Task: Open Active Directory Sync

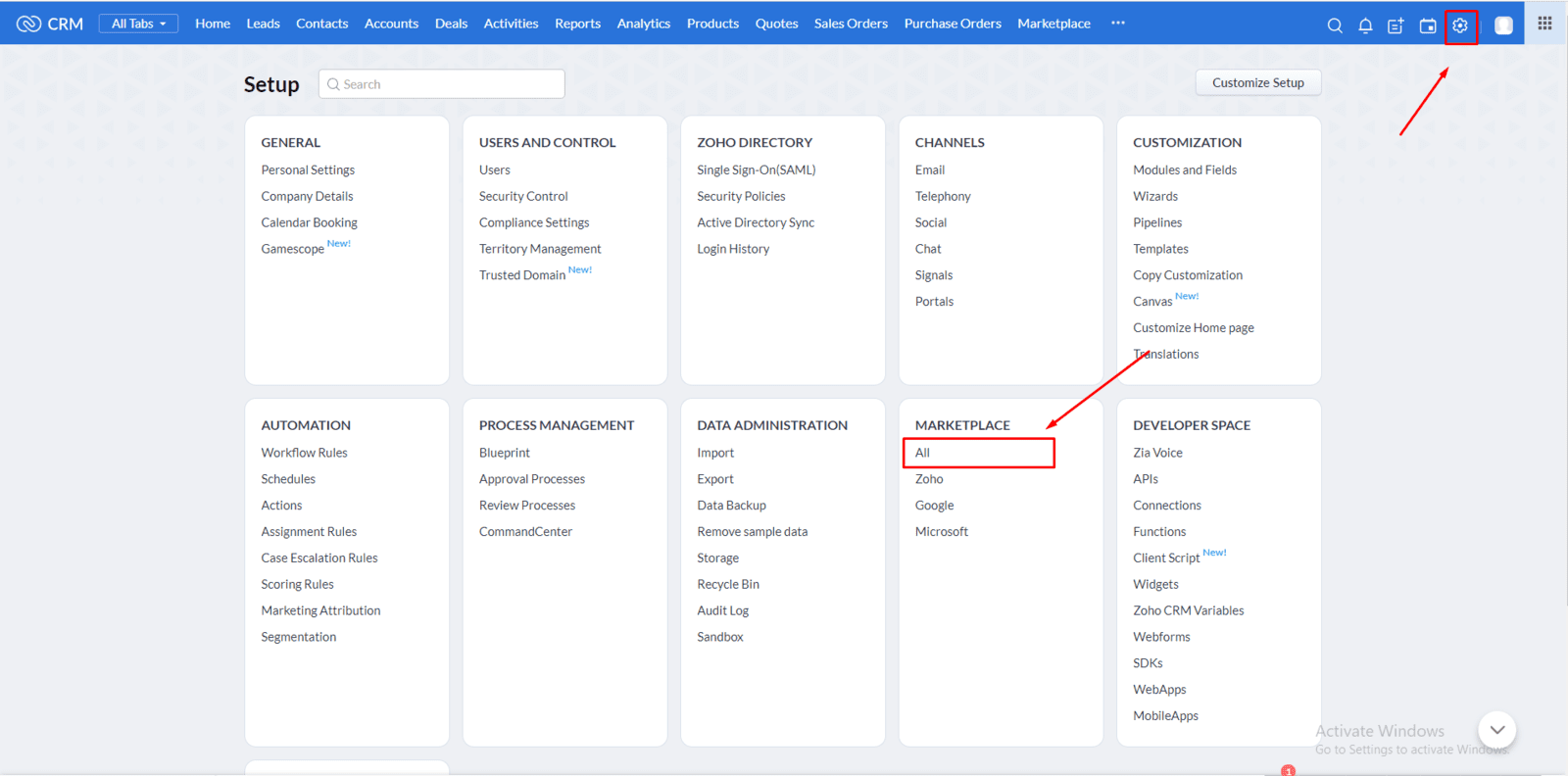Action: (756, 223)
